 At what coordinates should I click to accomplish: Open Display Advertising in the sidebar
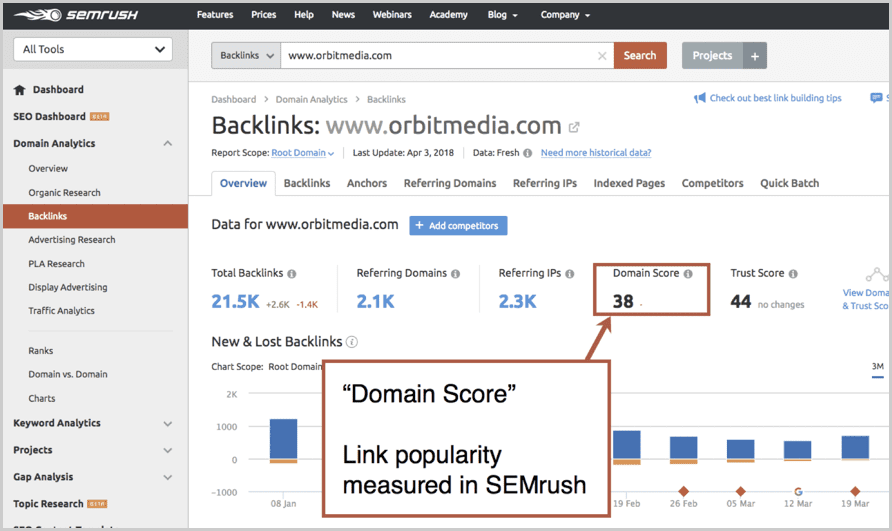[x=68, y=287]
